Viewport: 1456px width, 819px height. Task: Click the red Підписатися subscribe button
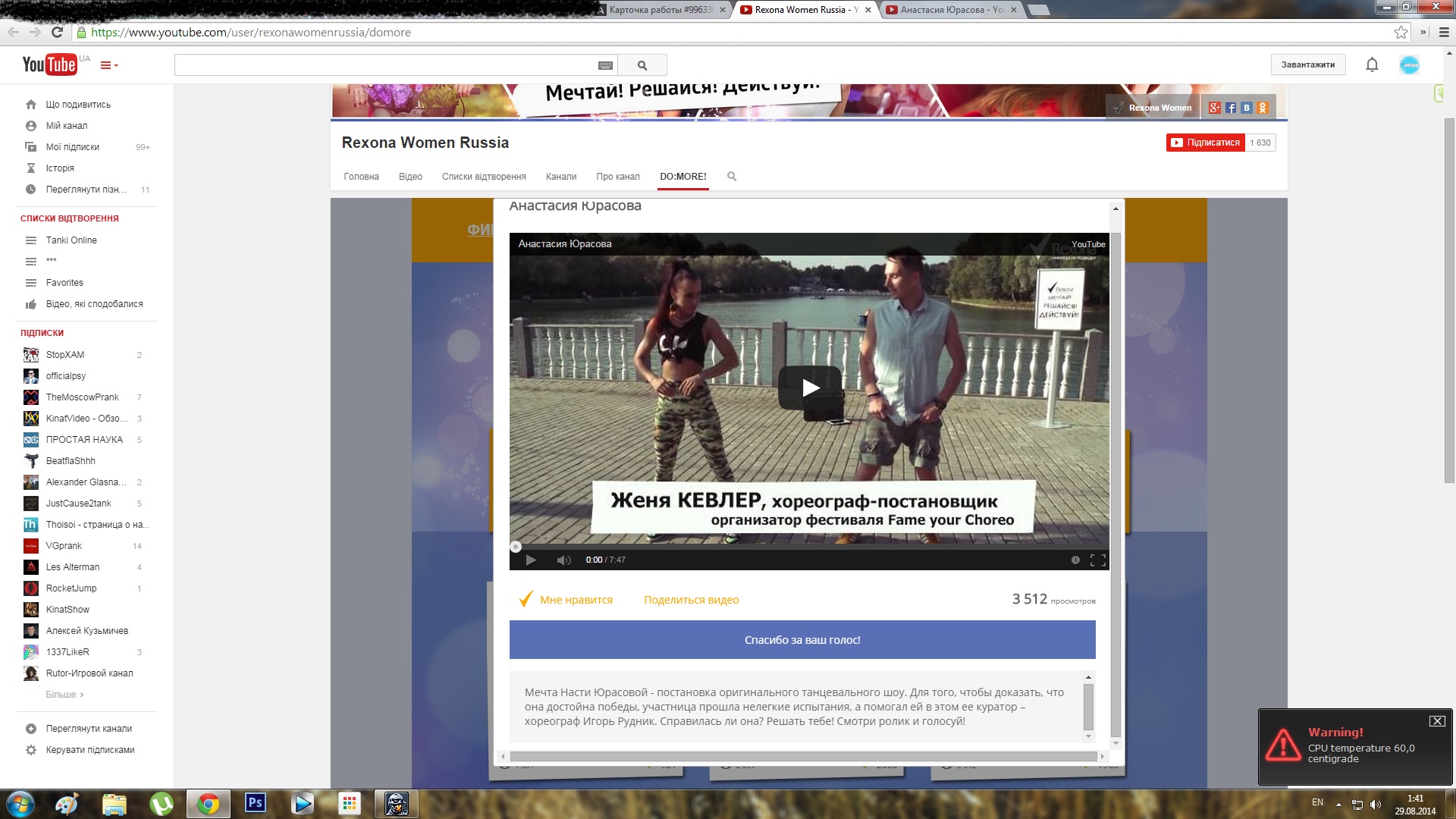click(1206, 143)
